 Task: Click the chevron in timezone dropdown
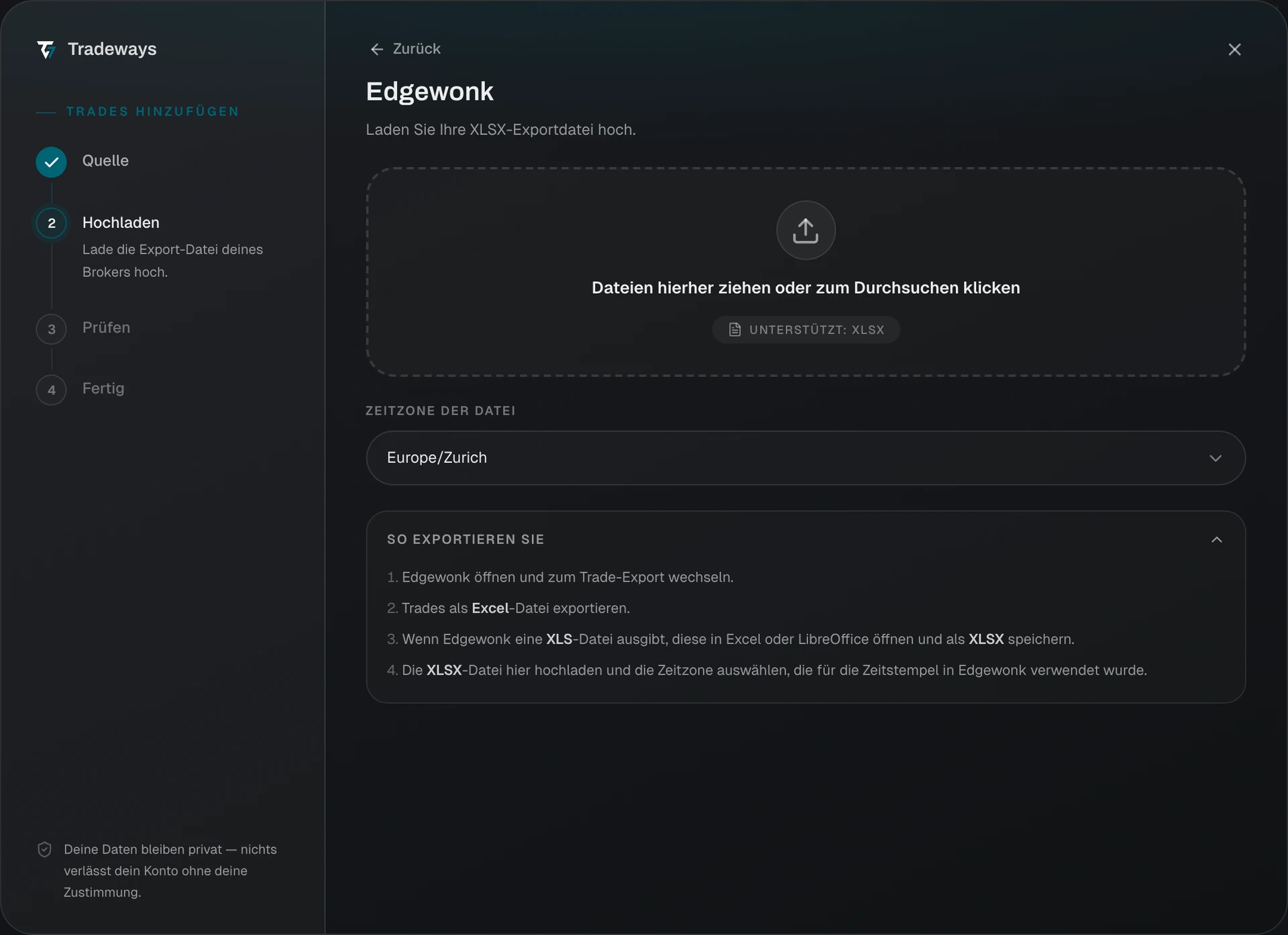[x=1216, y=458]
